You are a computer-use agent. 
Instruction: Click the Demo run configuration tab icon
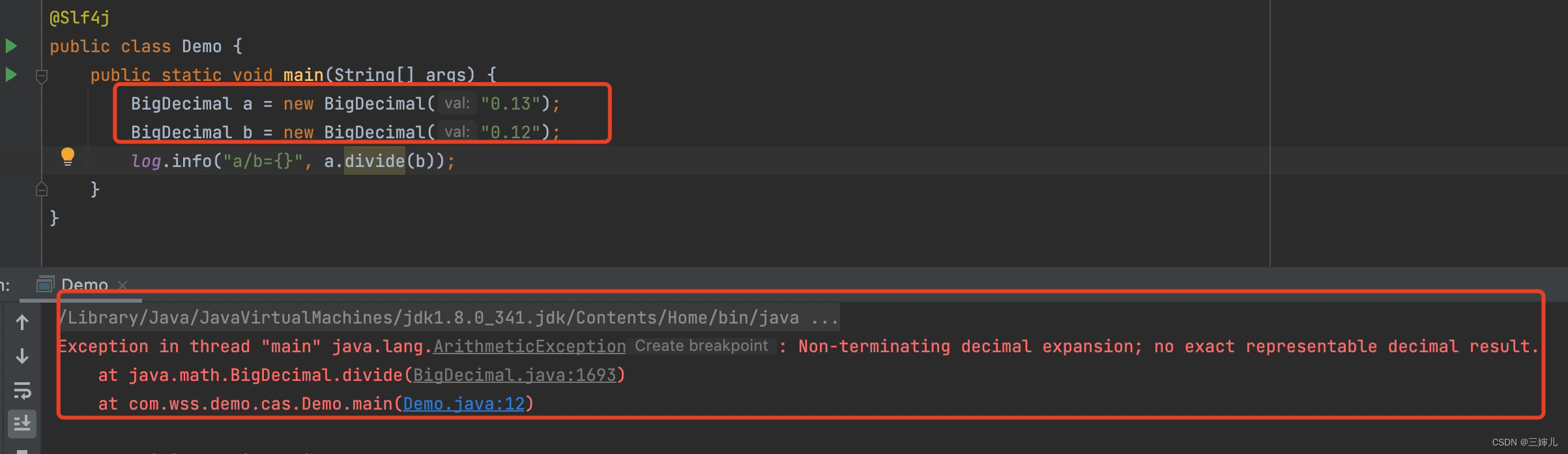45,284
